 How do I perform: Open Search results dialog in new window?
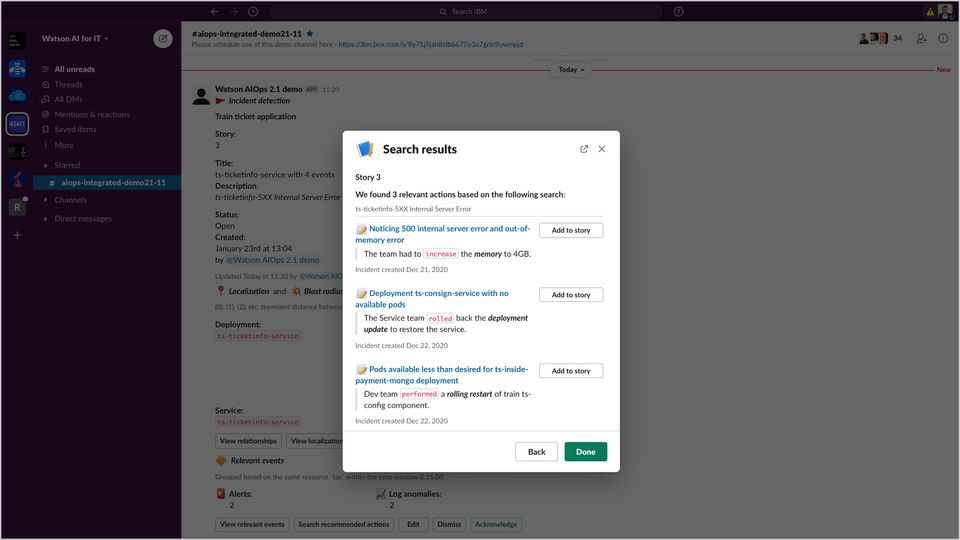point(583,149)
